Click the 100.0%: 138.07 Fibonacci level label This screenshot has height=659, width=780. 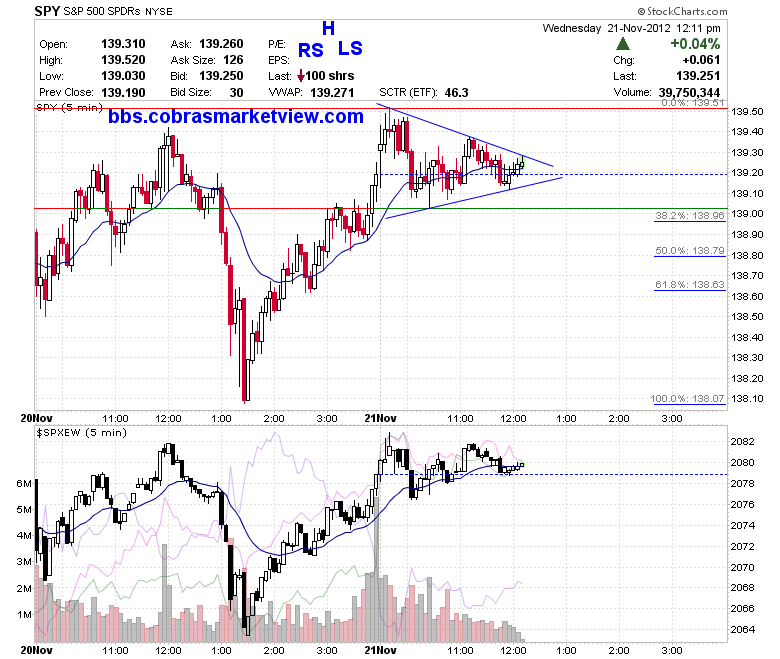pyautogui.click(x=687, y=398)
